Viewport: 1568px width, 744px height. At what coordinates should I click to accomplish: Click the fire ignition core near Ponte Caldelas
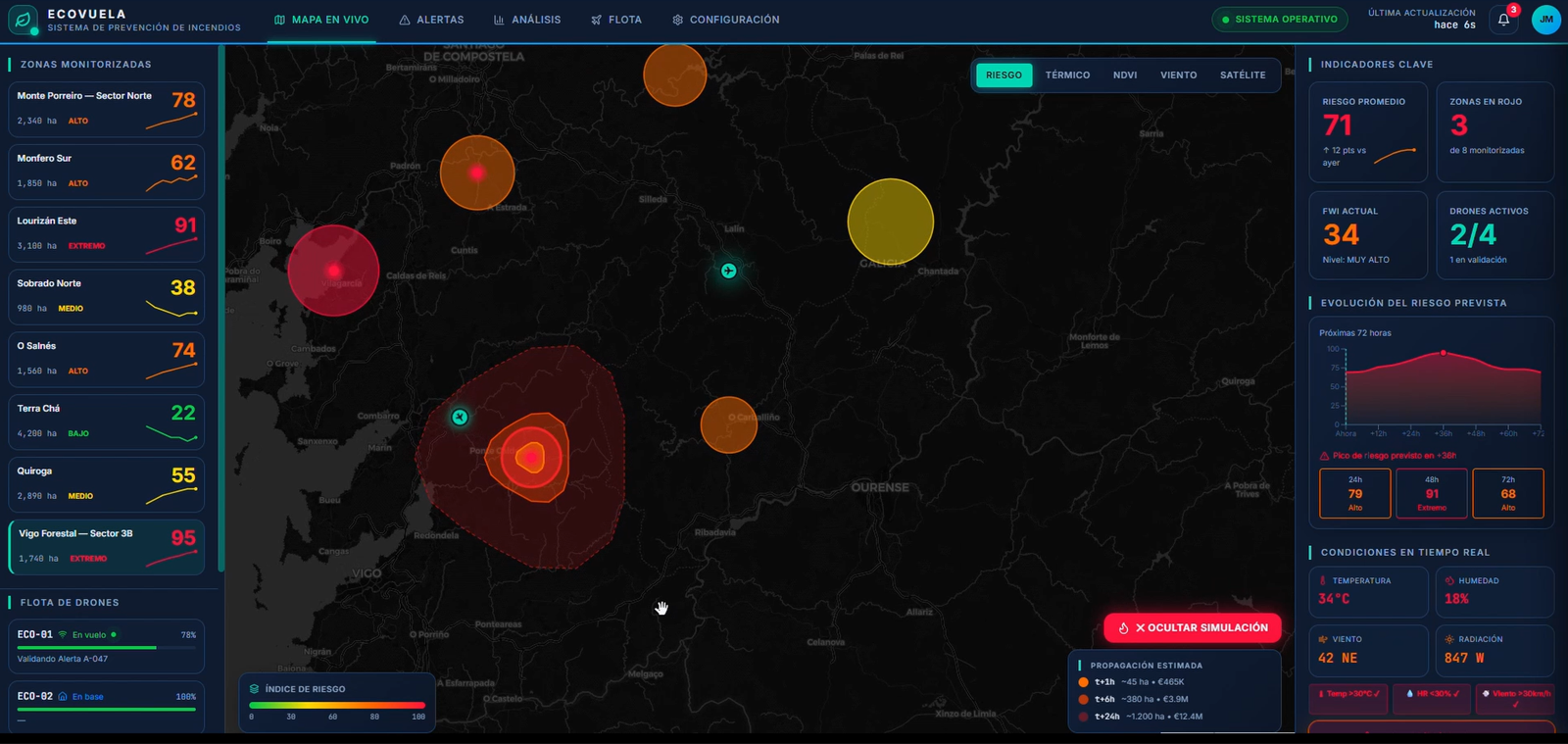click(531, 457)
